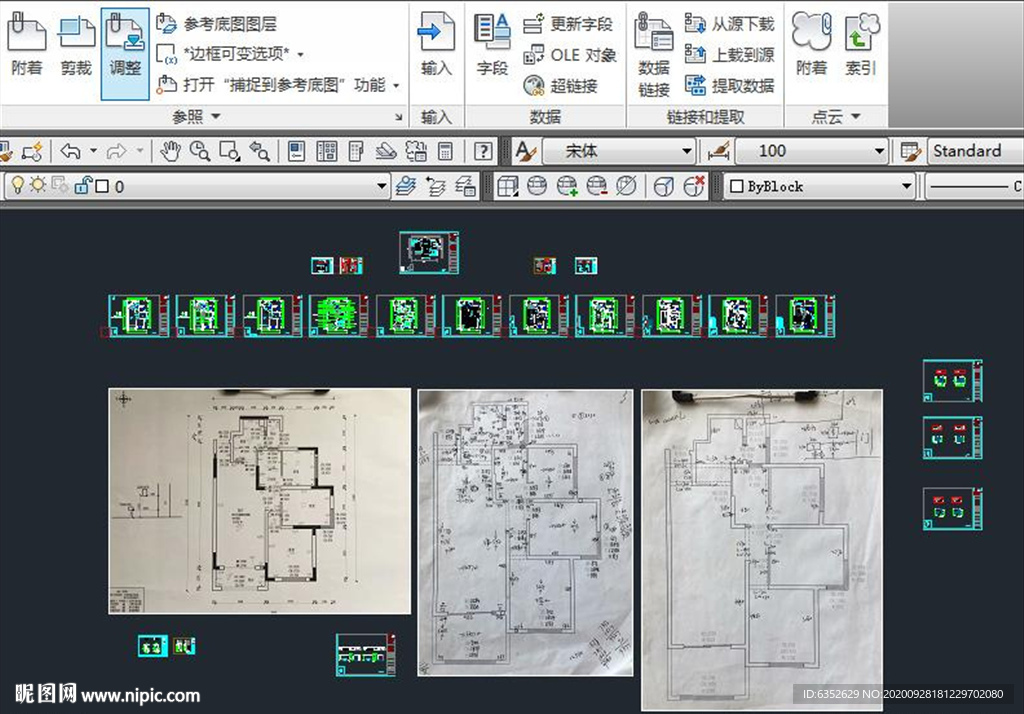Expand the 参照 panel title
Image resolution: width=1024 pixels, height=714 pixels.
(x=196, y=117)
